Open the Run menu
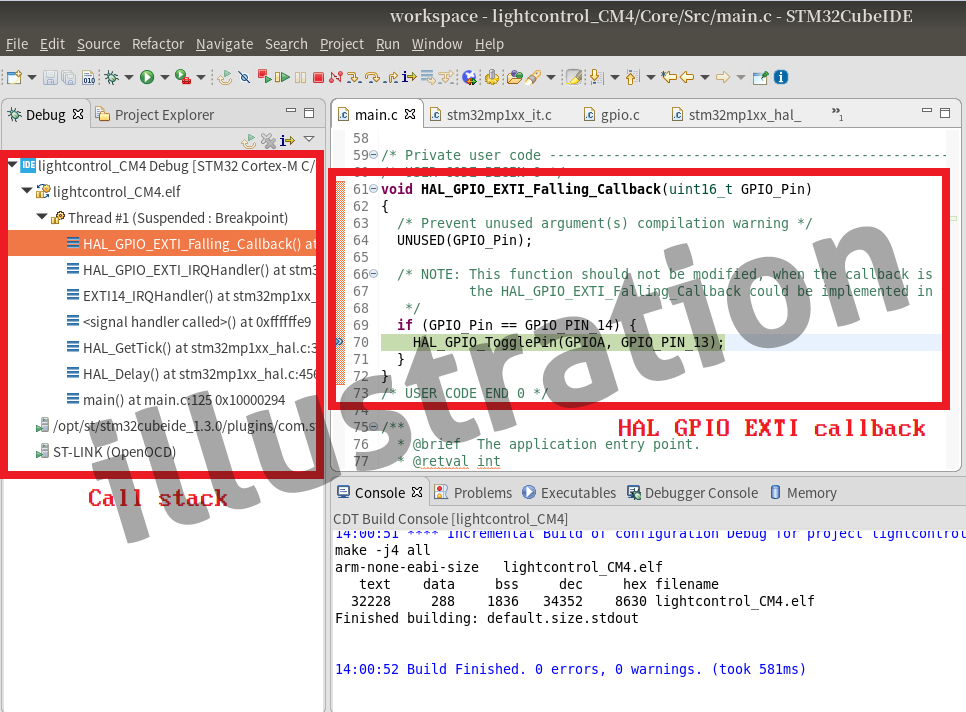 tap(388, 44)
